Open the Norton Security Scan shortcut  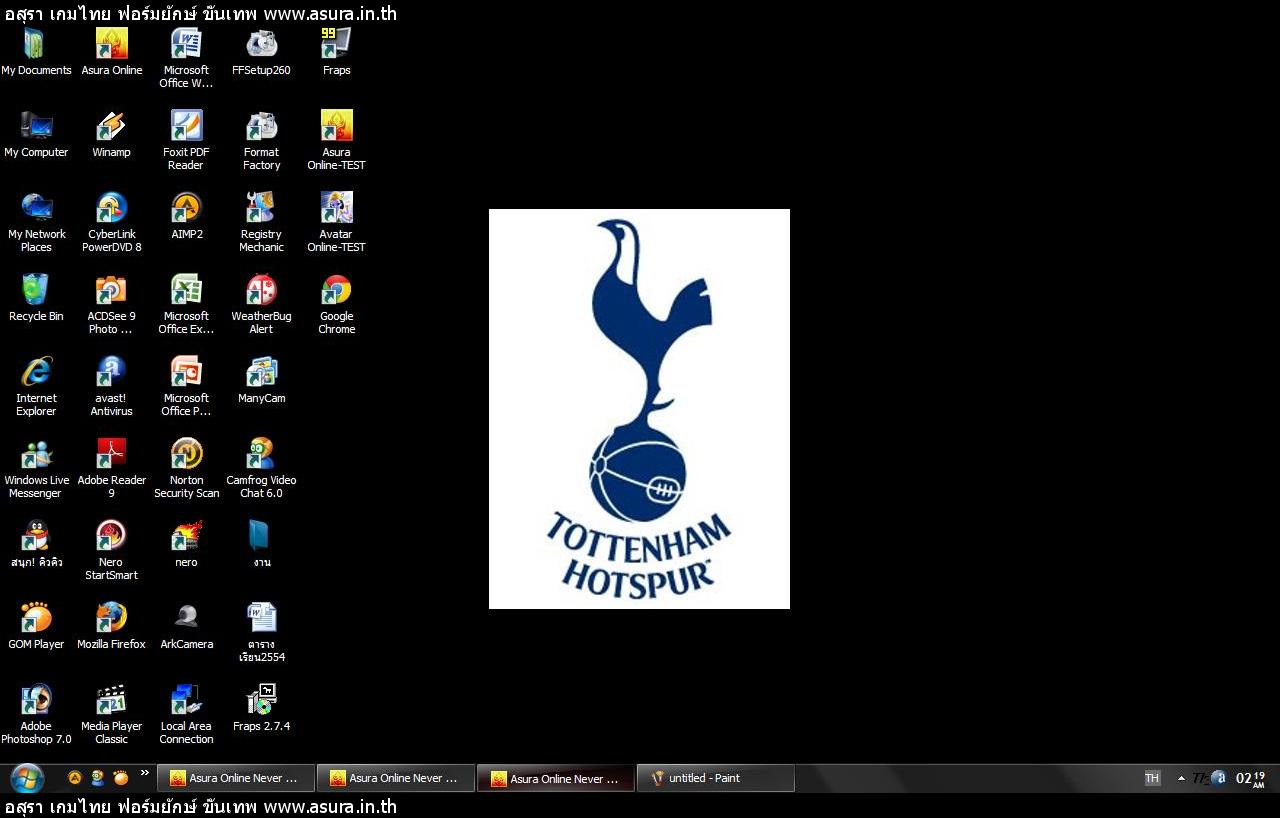[186, 468]
